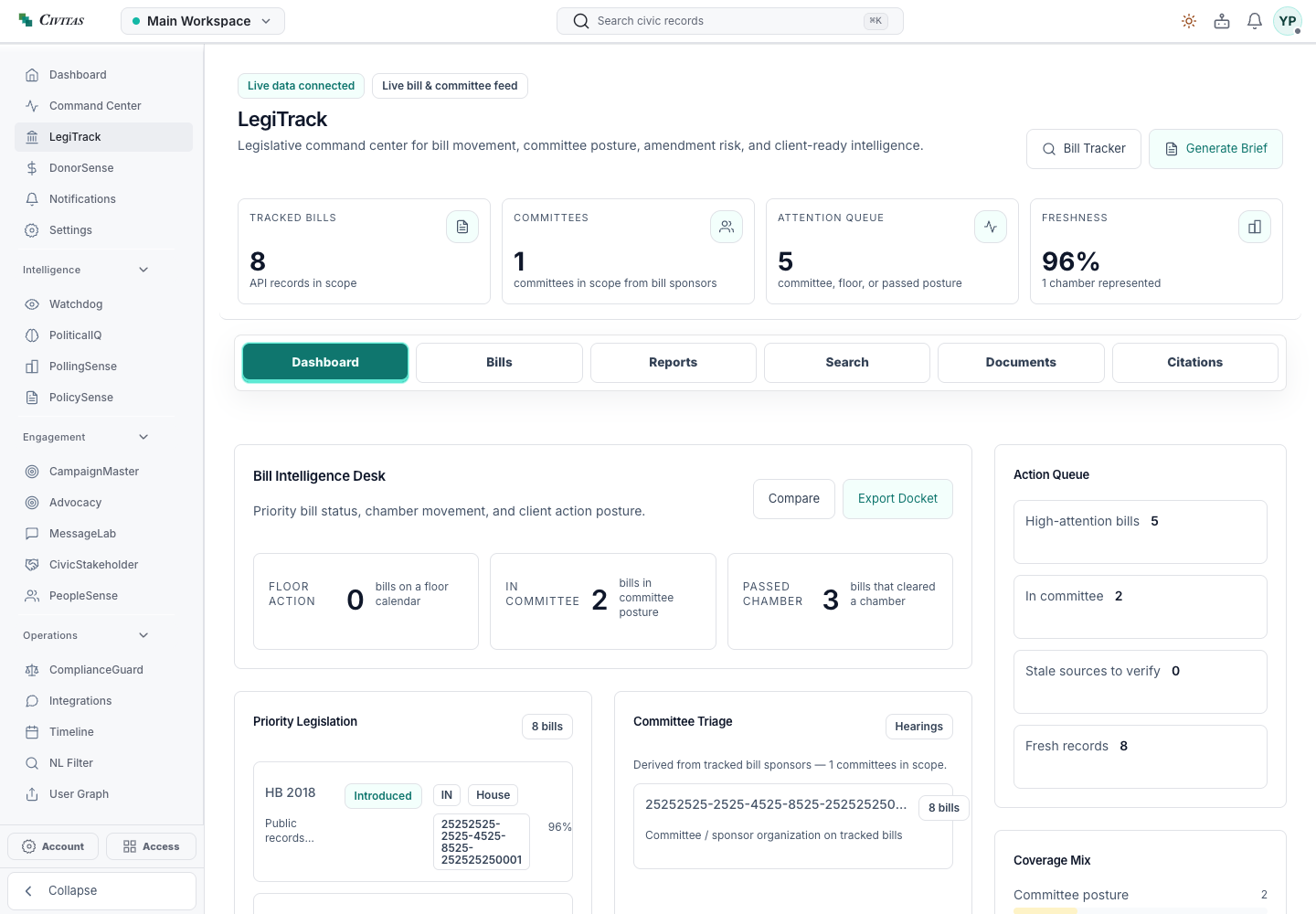
Task: Open the In Committee stat tile
Action: (x=603, y=601)
